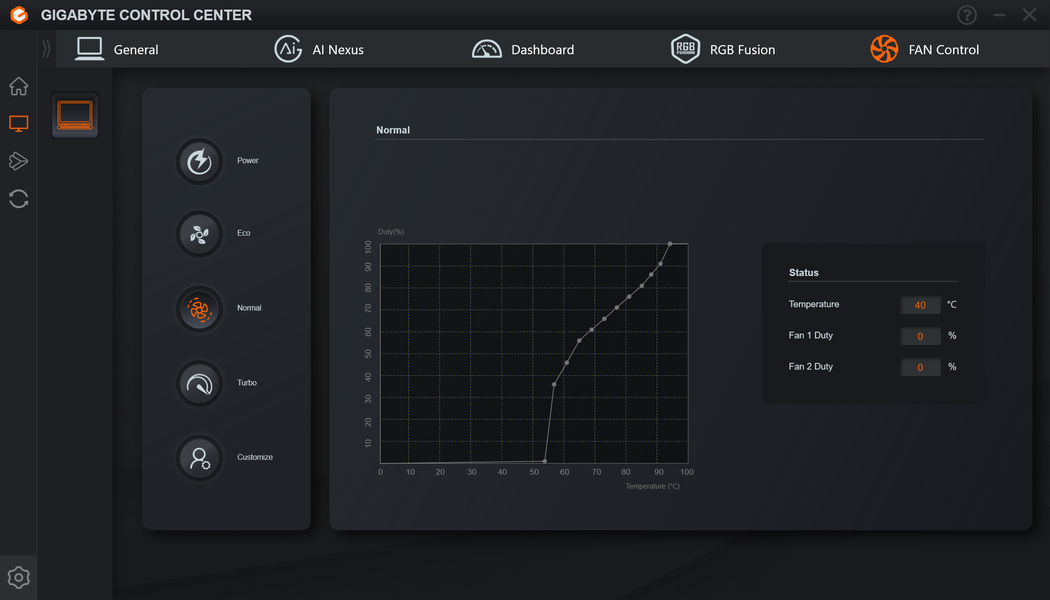Open the Customize fan profile icon
Viewport: 1050px width, 600px height.
(x=199, y=458)
